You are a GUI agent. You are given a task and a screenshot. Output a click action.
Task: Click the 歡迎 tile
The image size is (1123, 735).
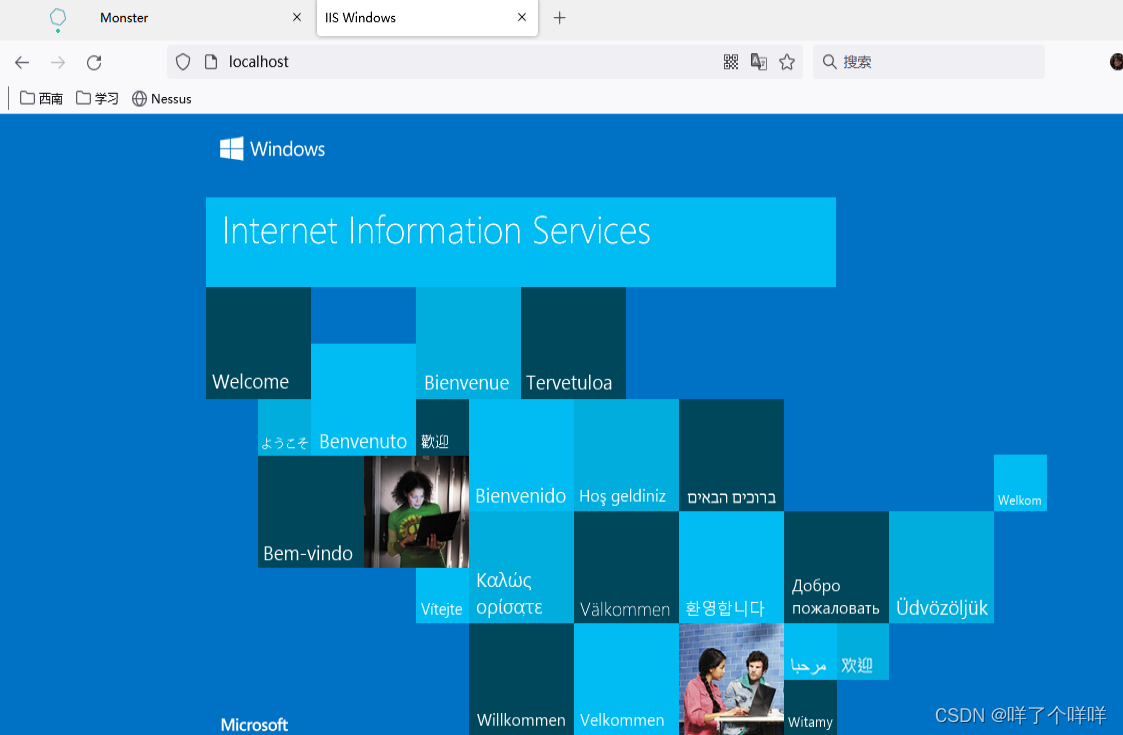(443, 427)
